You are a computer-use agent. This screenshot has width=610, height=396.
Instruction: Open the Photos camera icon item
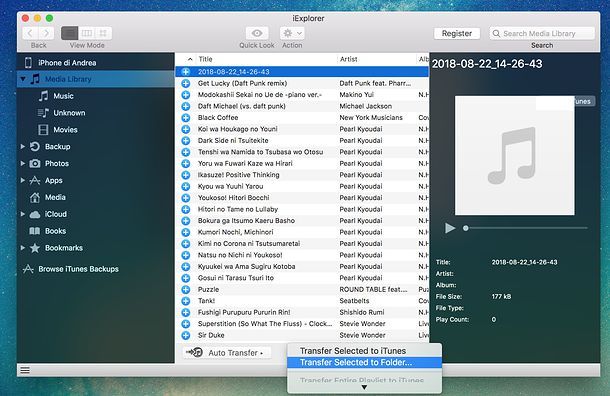click(x=35, y=163)
